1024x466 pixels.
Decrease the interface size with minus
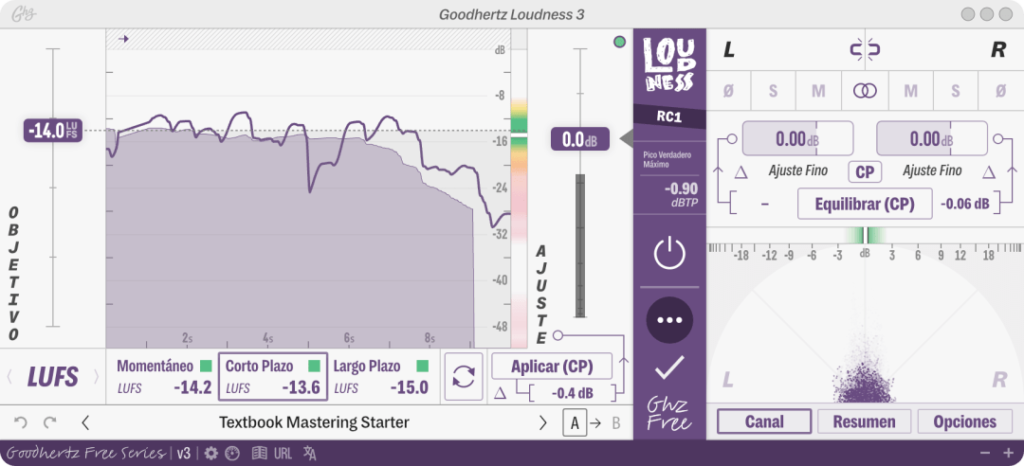[x=985, y=453]
